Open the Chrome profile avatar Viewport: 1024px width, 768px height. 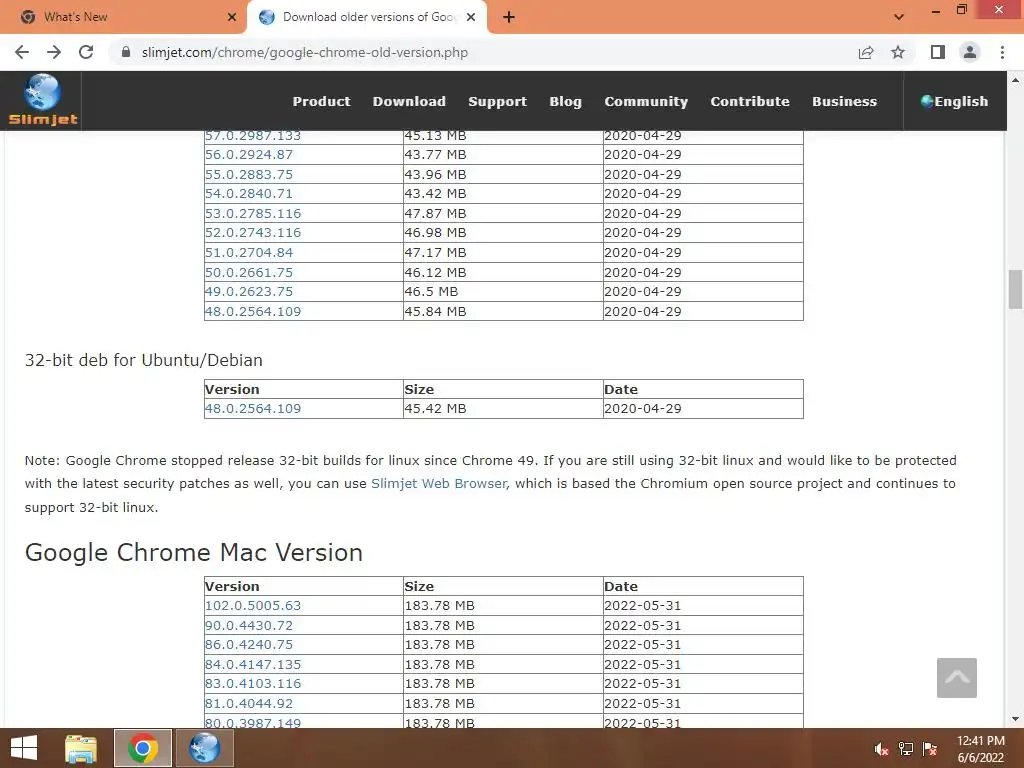[970, 52]
